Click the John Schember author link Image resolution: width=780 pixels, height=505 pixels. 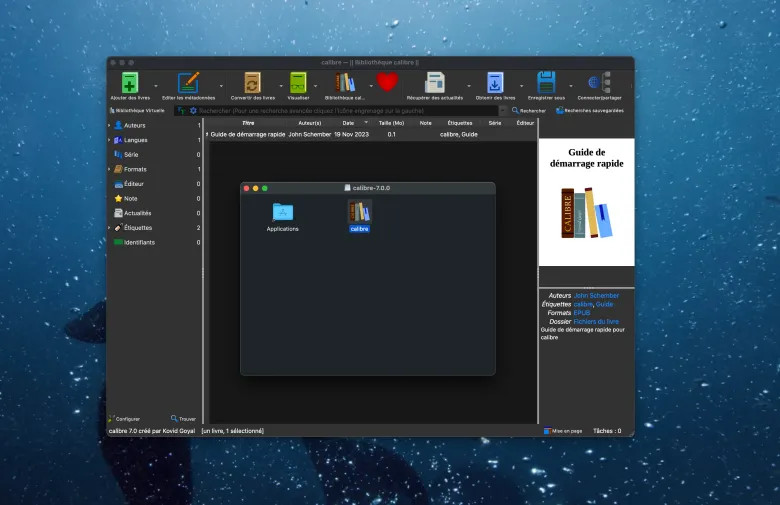pos(596,296)
